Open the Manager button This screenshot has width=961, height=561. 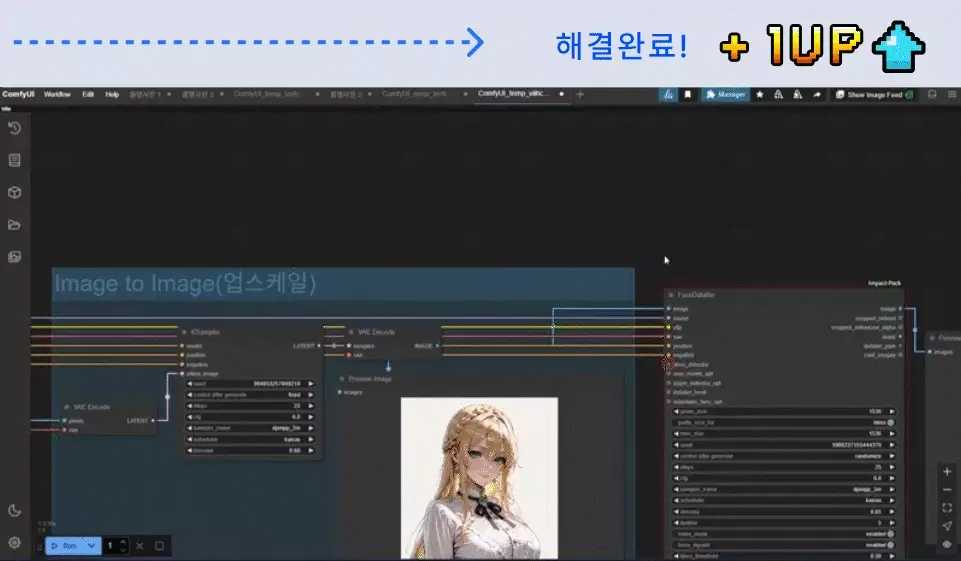pos(726,94)
